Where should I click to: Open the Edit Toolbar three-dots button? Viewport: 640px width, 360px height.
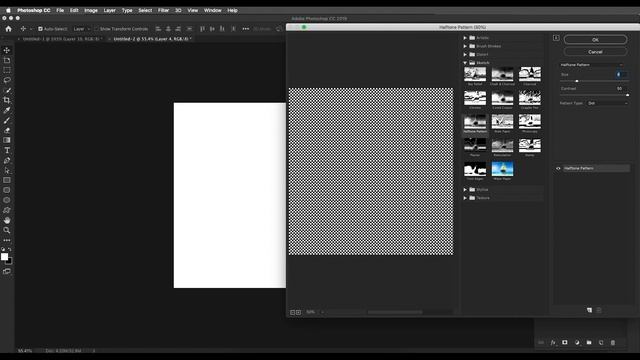tap(7, 240)
